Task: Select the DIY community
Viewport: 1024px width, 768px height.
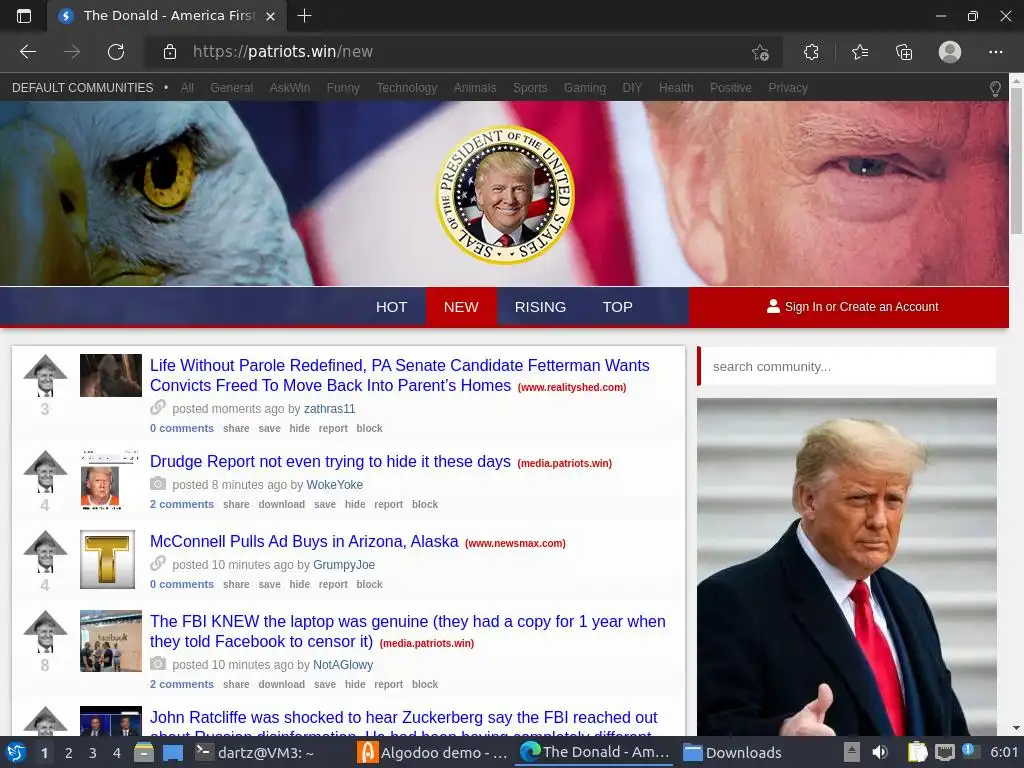Action: click(632, 88)
